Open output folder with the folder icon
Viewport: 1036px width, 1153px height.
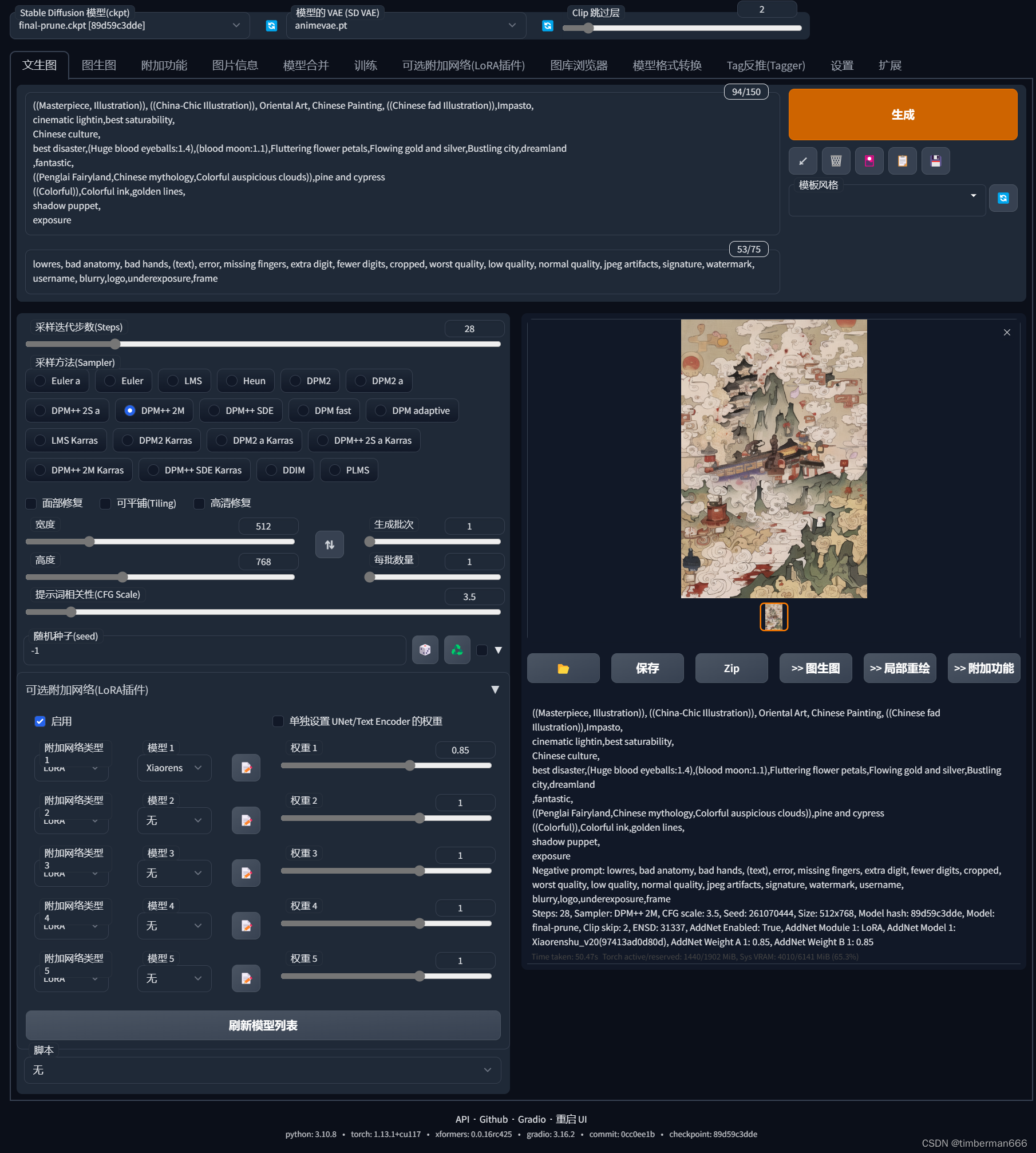pyautogui.click(x=563, y=668)
